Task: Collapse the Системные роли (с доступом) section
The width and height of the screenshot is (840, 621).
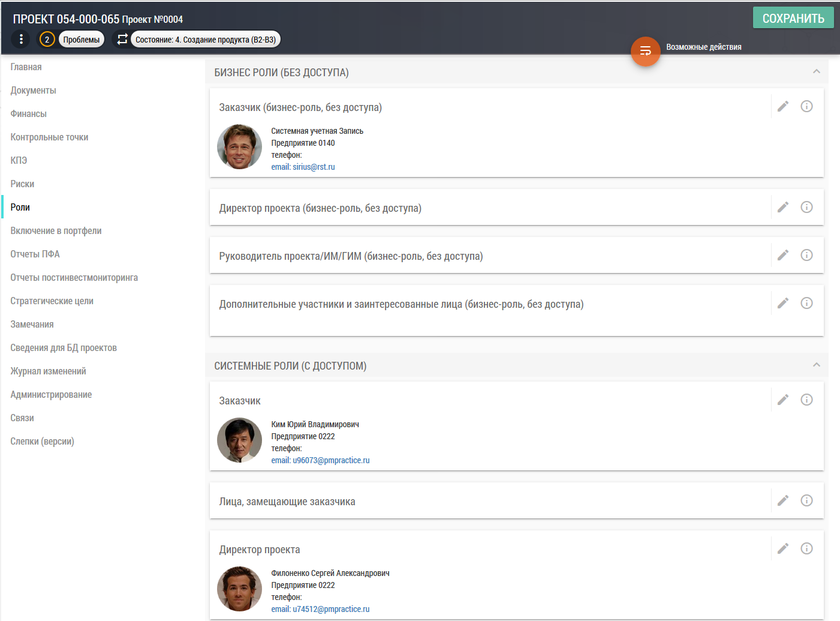Action: (816, 365)
